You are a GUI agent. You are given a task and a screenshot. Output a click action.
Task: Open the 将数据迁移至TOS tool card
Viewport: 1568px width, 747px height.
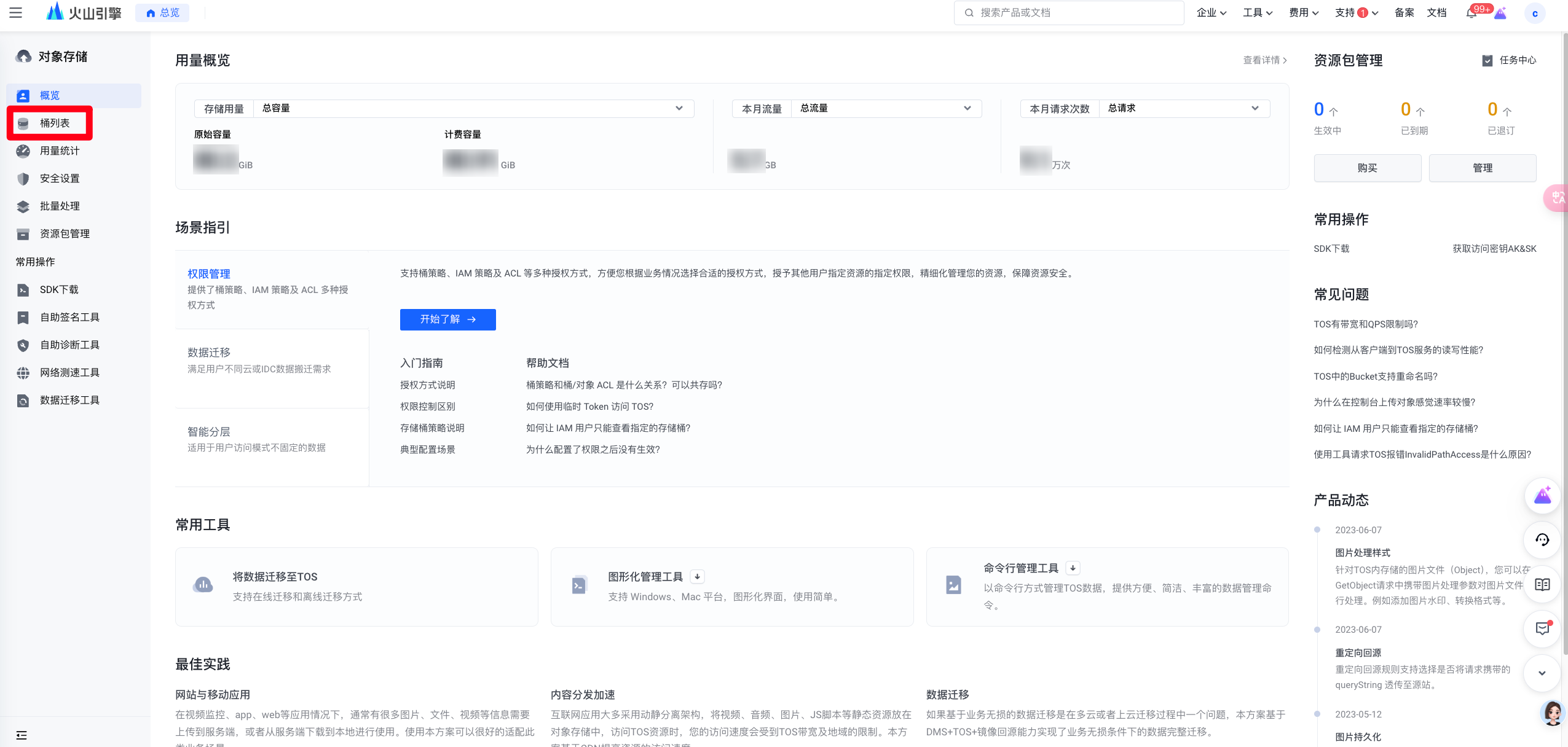(x=357, y=587)
